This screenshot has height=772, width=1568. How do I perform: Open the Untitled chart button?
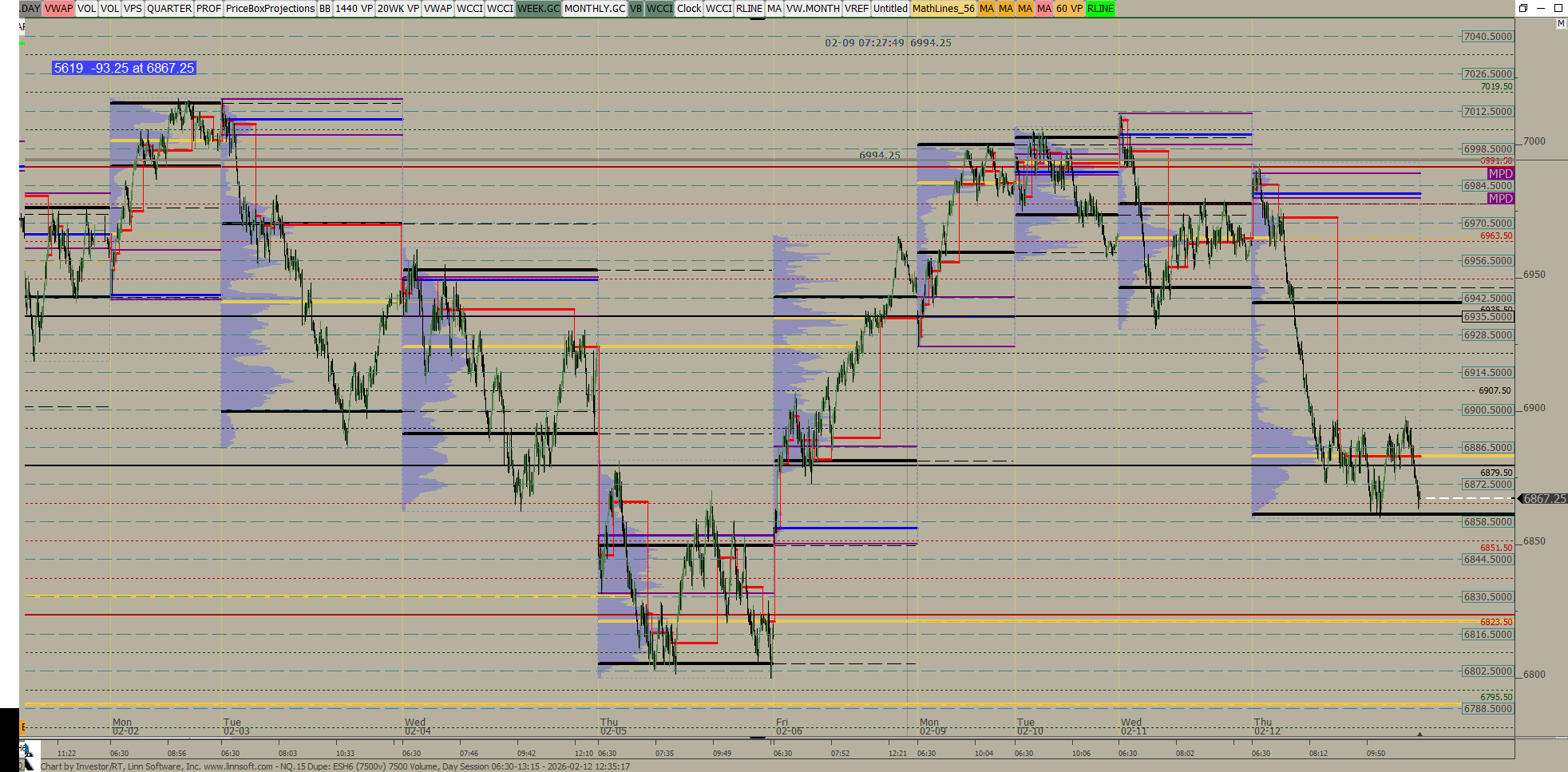tap(890, 9)
